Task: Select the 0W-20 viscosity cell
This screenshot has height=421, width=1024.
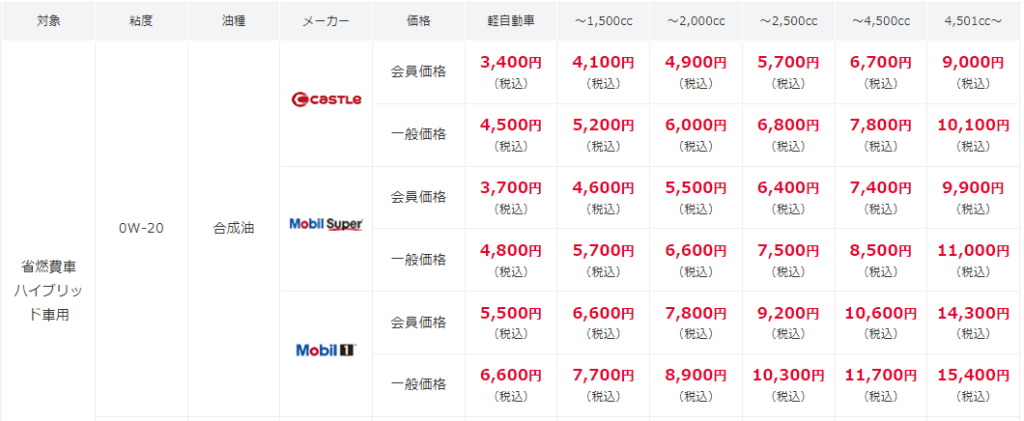Action: pyautogui.click(x=141, y=229)
